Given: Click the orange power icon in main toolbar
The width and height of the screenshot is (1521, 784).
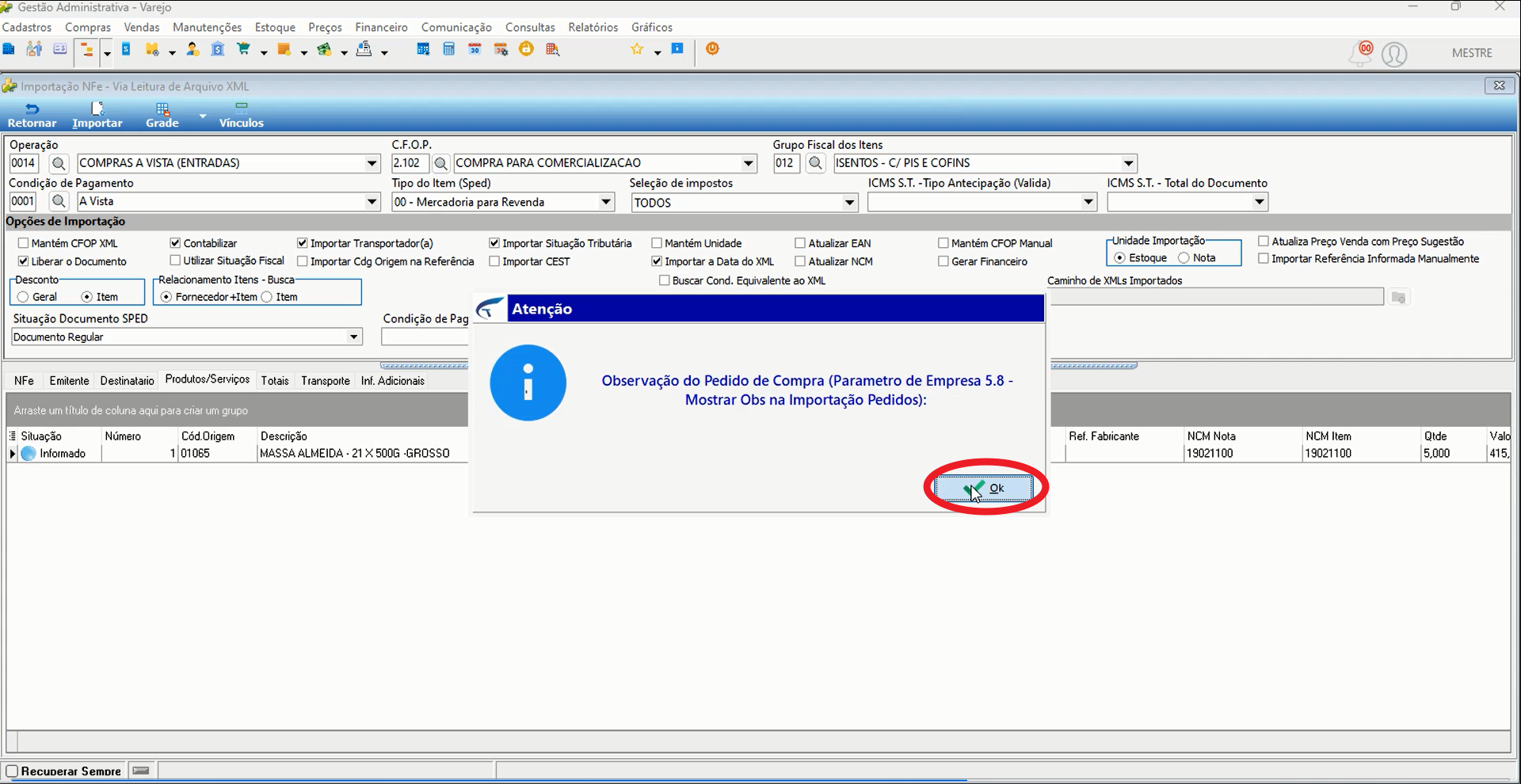Looking at the screenshot, I should (712, 49).
